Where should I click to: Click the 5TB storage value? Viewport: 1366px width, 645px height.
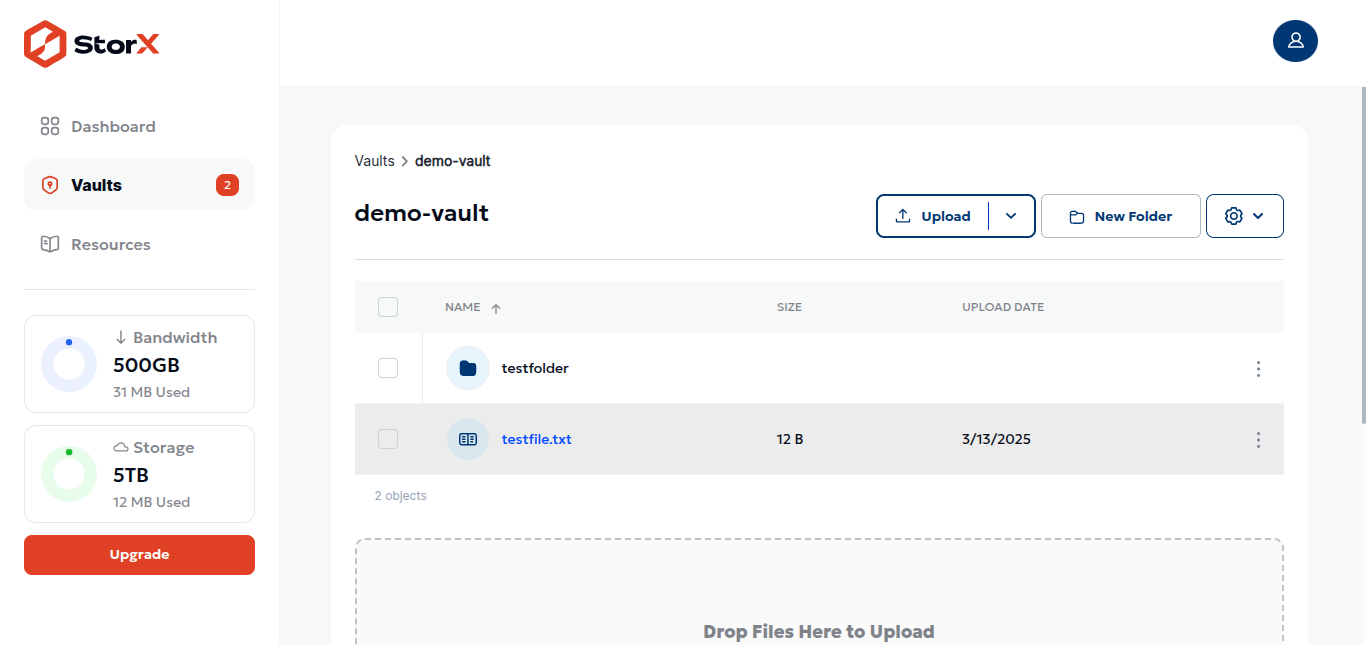click(x=131, y=475)
